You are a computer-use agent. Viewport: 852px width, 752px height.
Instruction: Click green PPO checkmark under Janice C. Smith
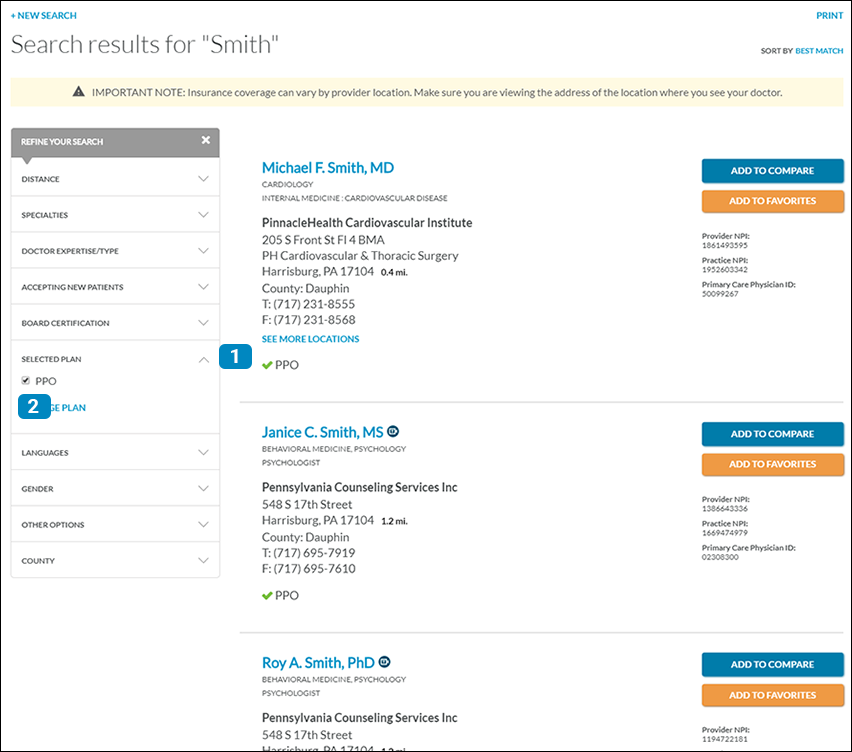(x=267, y=596)
